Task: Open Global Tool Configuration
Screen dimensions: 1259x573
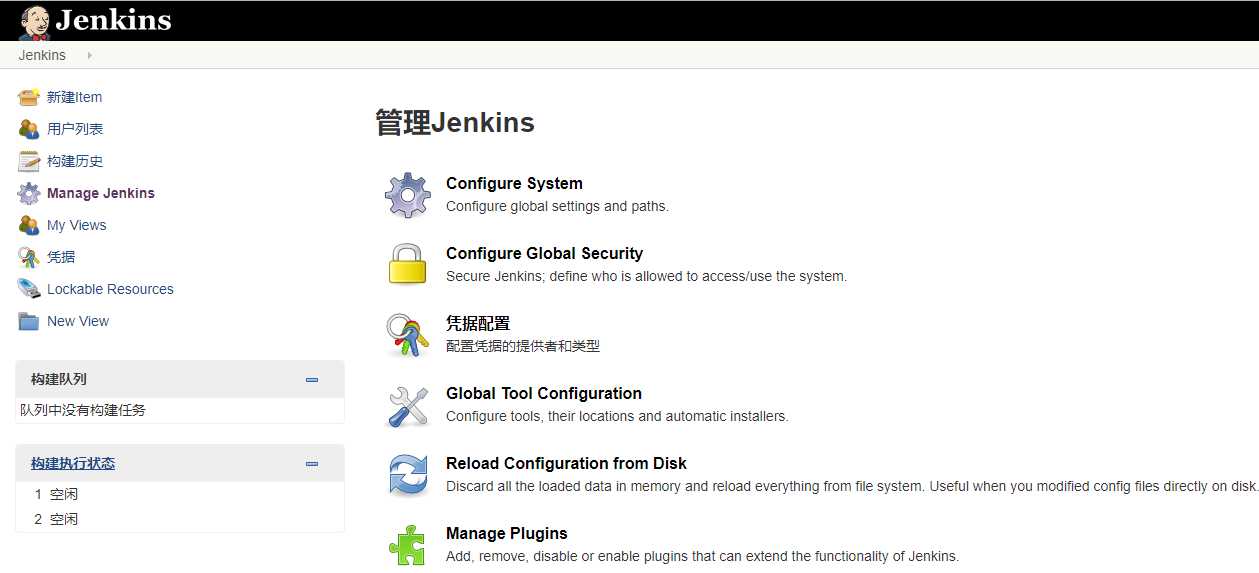Action: (544, 393)
